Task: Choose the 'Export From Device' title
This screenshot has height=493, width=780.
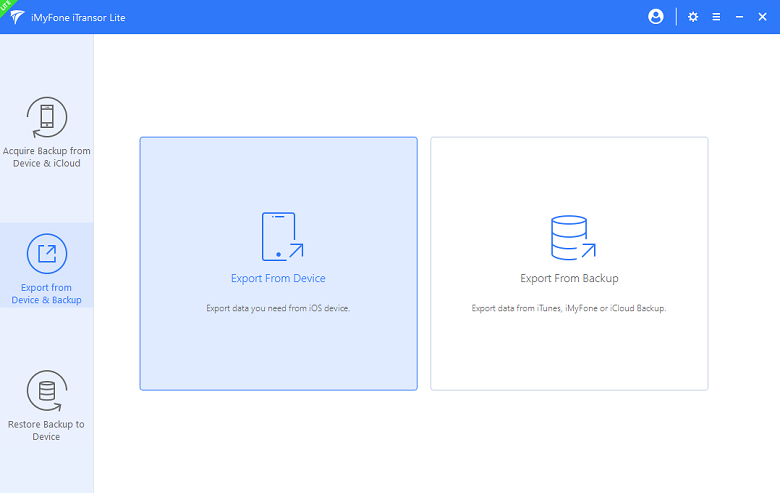Action: pos(278,278)
